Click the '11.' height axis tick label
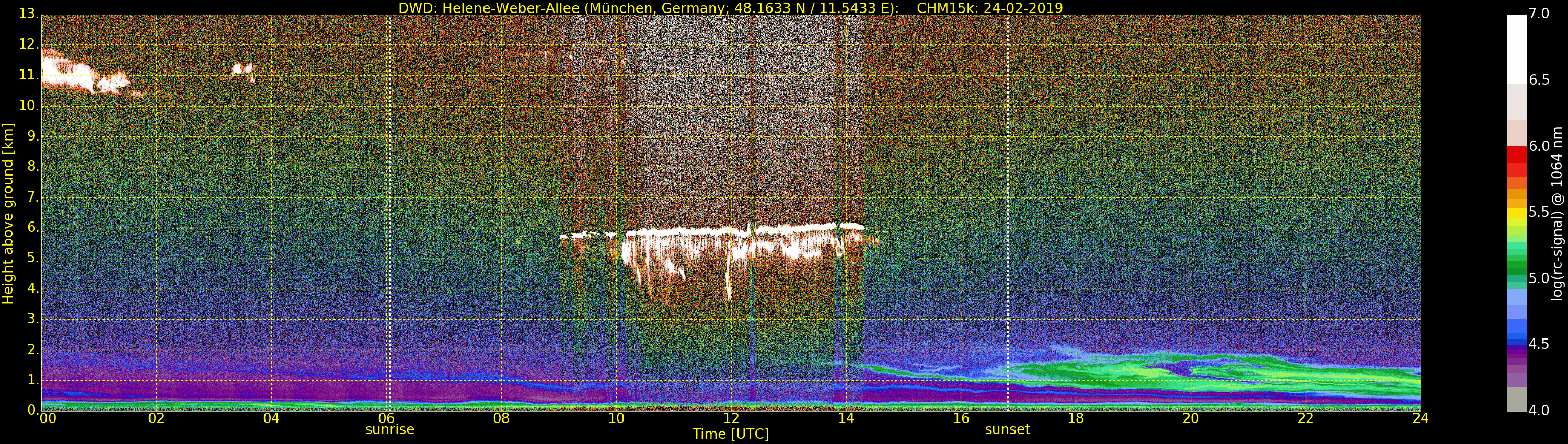This screenshot has width=1568, height=444. [x=29, y=75]
